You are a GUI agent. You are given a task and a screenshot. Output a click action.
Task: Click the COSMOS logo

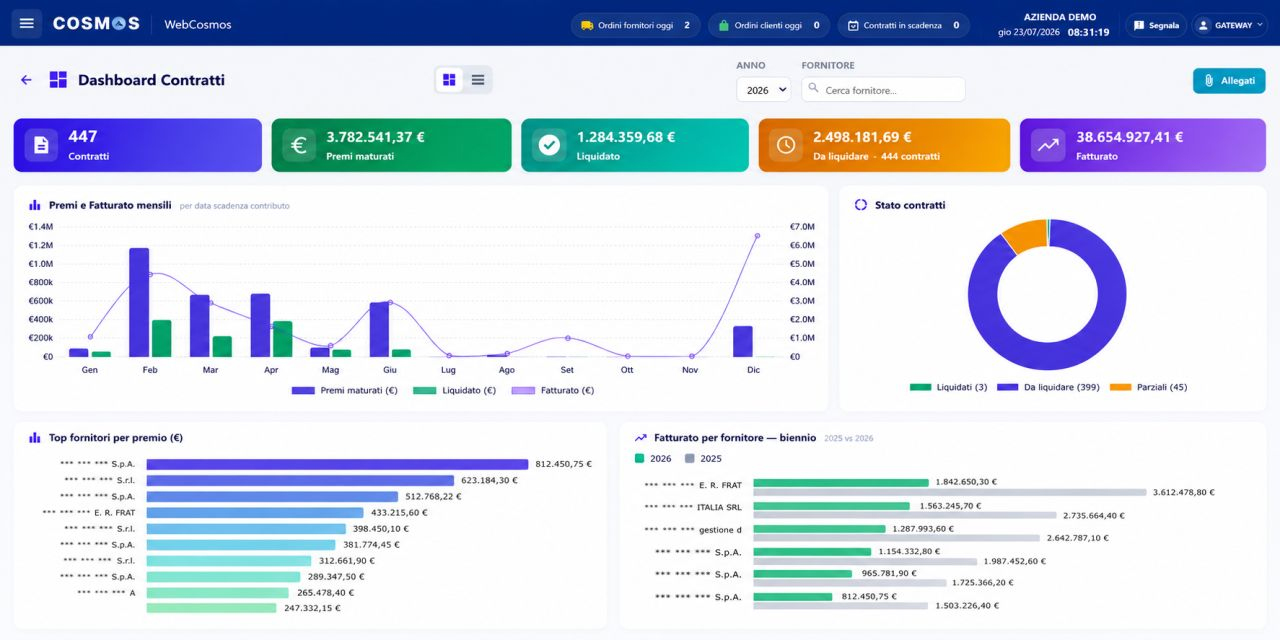(x=96, y=24)
